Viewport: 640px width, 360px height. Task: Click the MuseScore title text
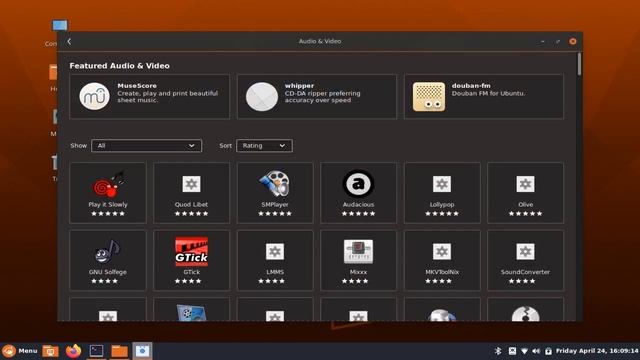click(x=137, y=86)
